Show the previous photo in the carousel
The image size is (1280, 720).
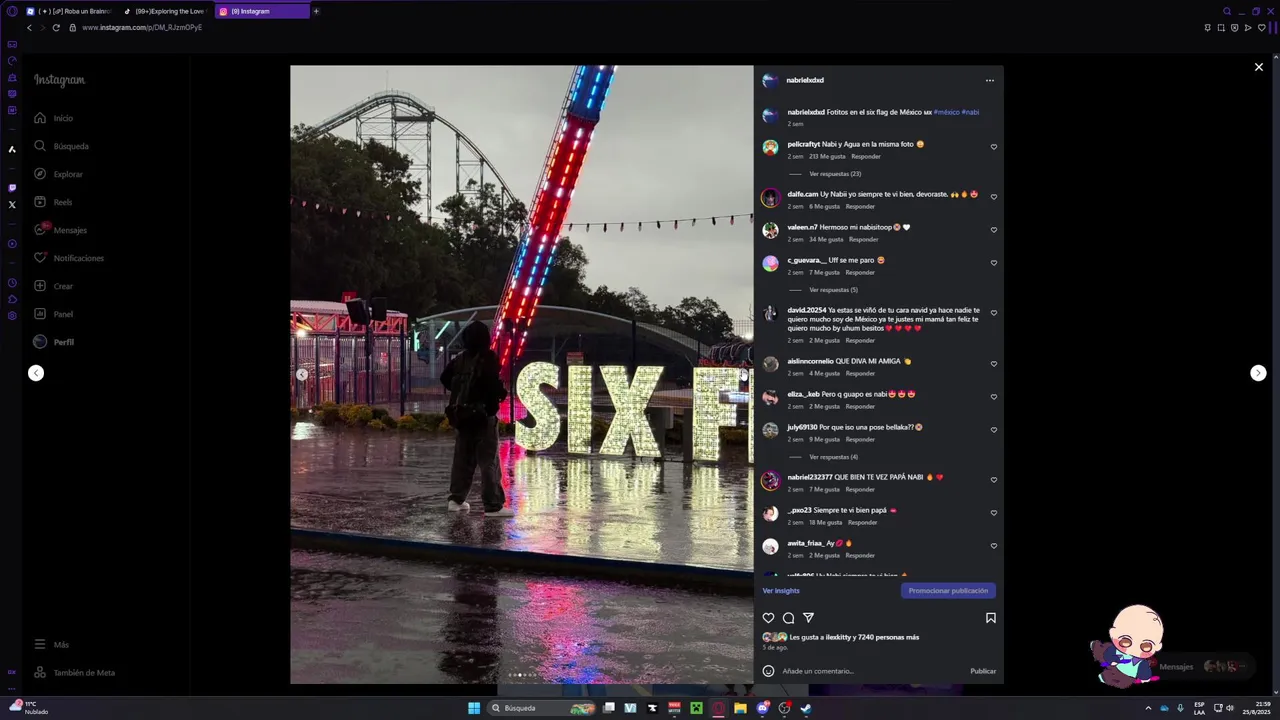click(x=302, y=374)
